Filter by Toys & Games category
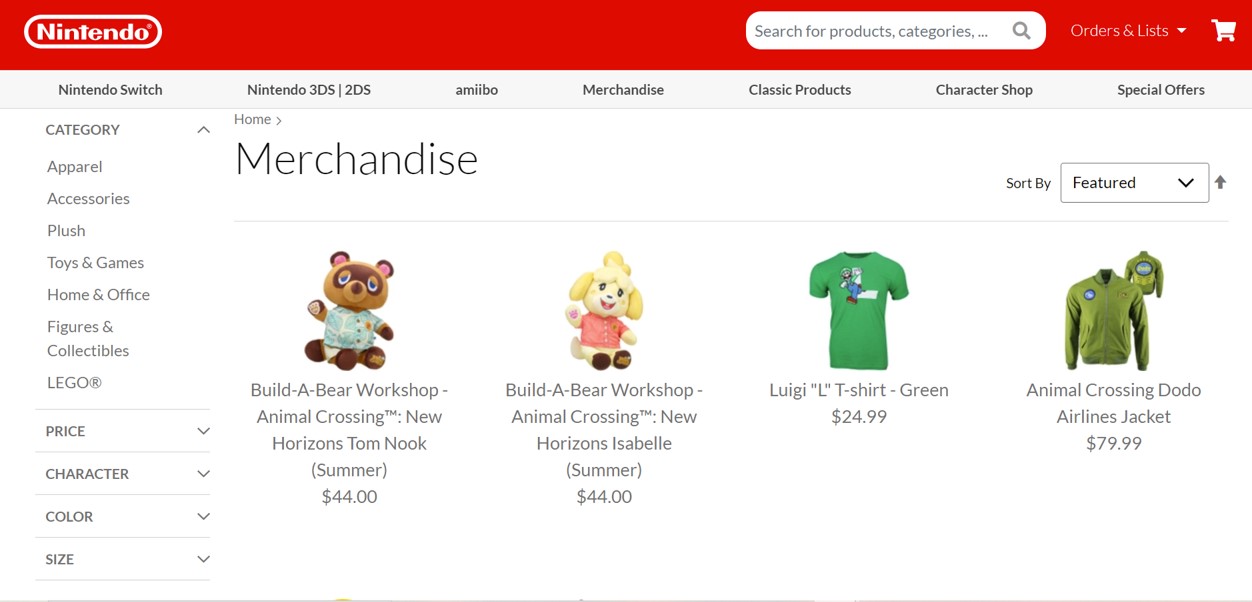The height and width of the screenshot is (602, 1252). point(95,262)
